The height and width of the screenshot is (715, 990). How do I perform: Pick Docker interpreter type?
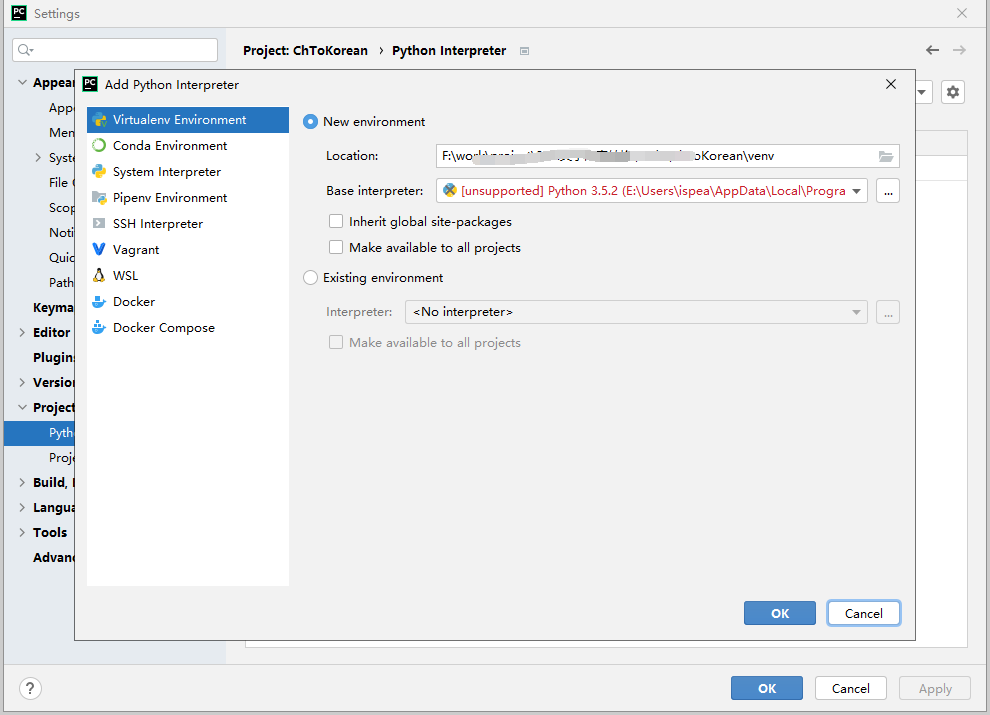point(188,301)
